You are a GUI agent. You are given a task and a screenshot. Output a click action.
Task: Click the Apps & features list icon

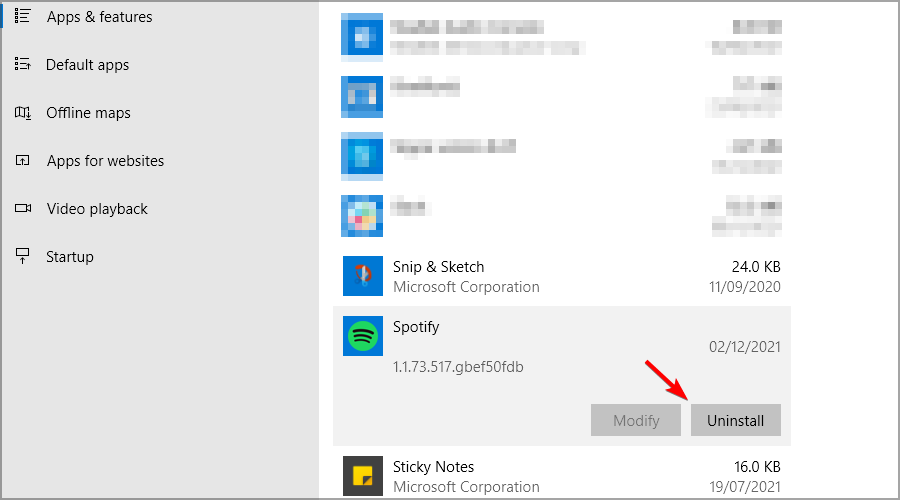[x=22, y=15]
